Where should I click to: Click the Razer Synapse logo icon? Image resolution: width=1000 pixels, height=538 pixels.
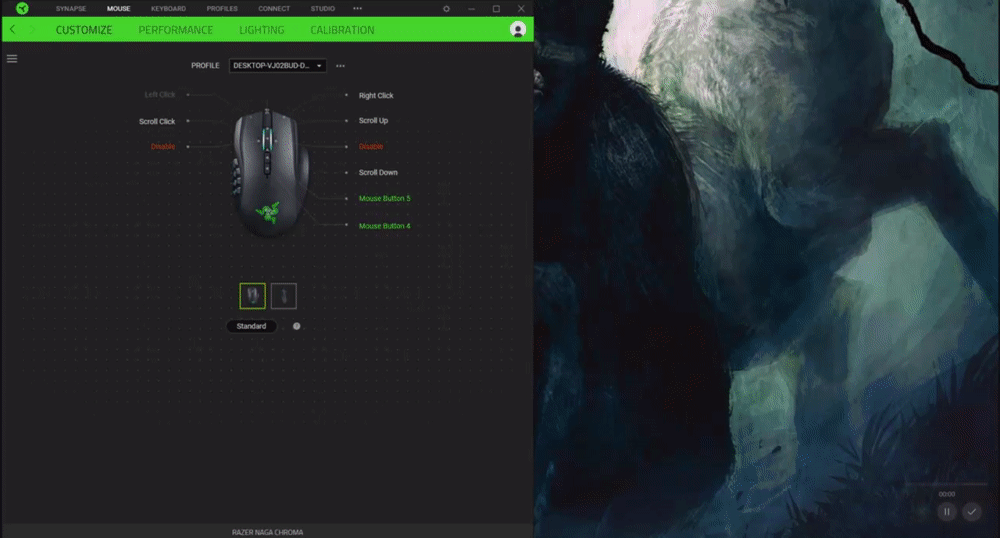(22, 8)
